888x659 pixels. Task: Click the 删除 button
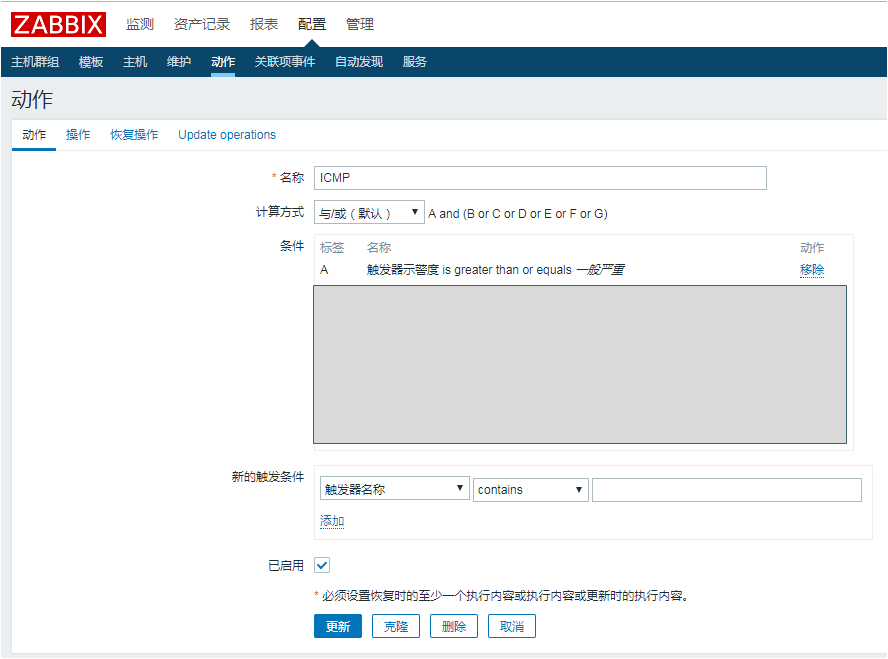tap(454, 626)
